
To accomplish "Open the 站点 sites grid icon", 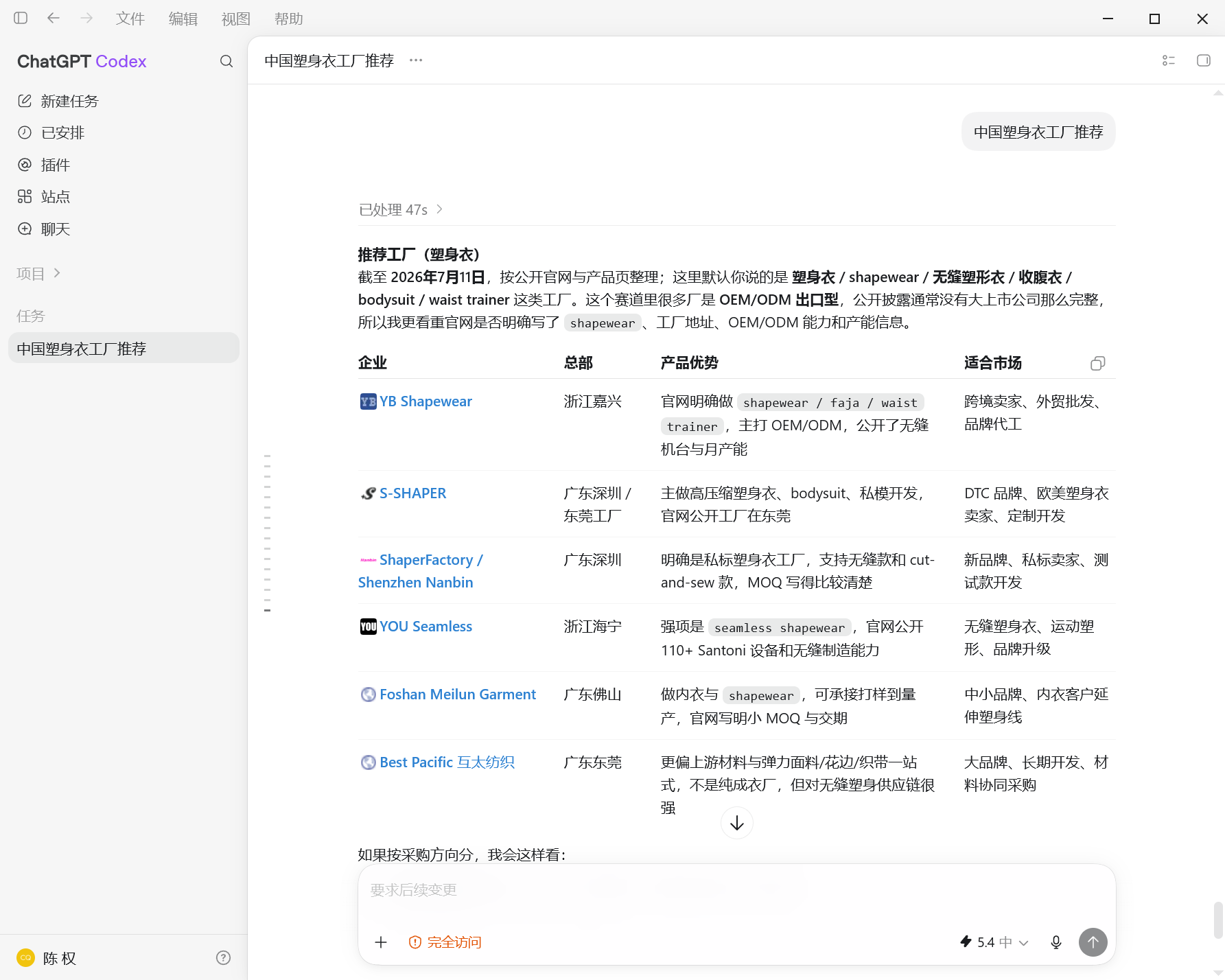I will click(x=25, y=196).
